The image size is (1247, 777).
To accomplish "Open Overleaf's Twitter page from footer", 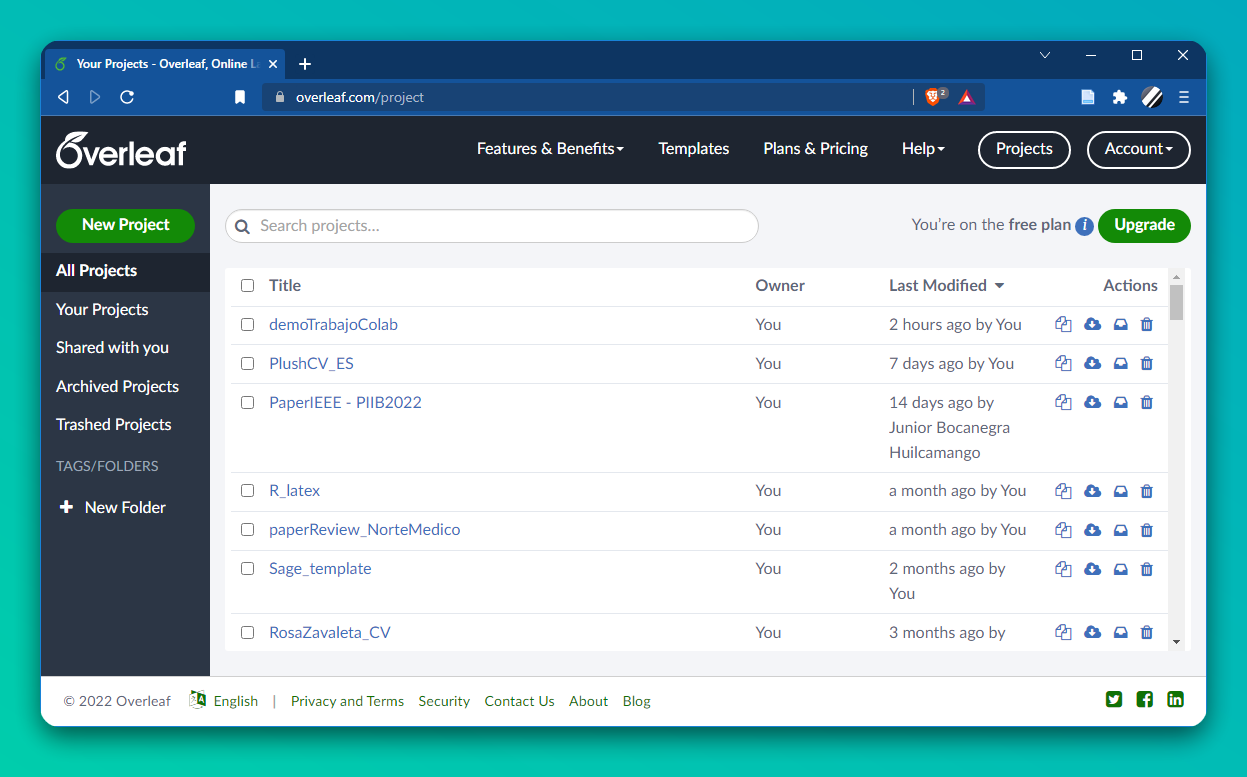I will pyautogui.click(x=1114, y=700).
